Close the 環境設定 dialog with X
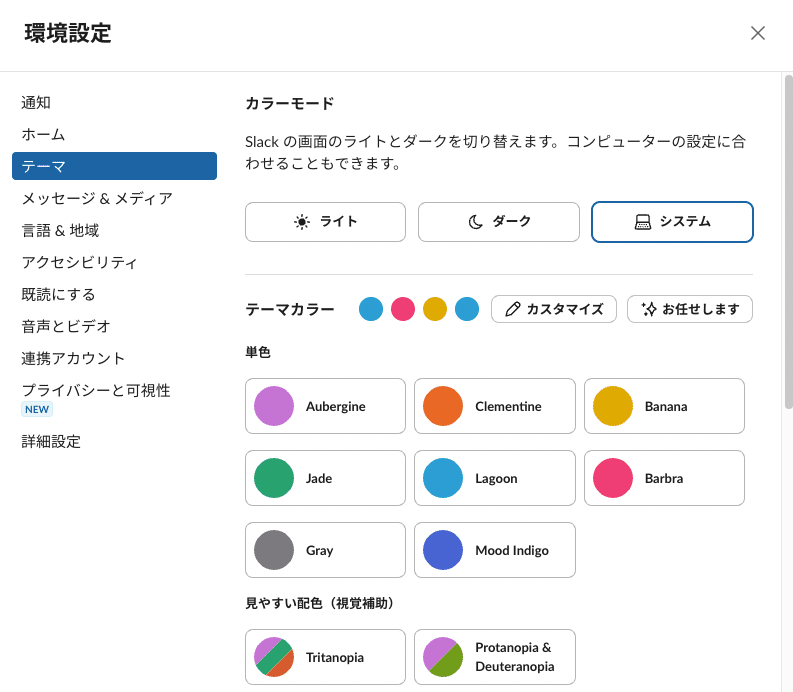 tap(758, 33)
